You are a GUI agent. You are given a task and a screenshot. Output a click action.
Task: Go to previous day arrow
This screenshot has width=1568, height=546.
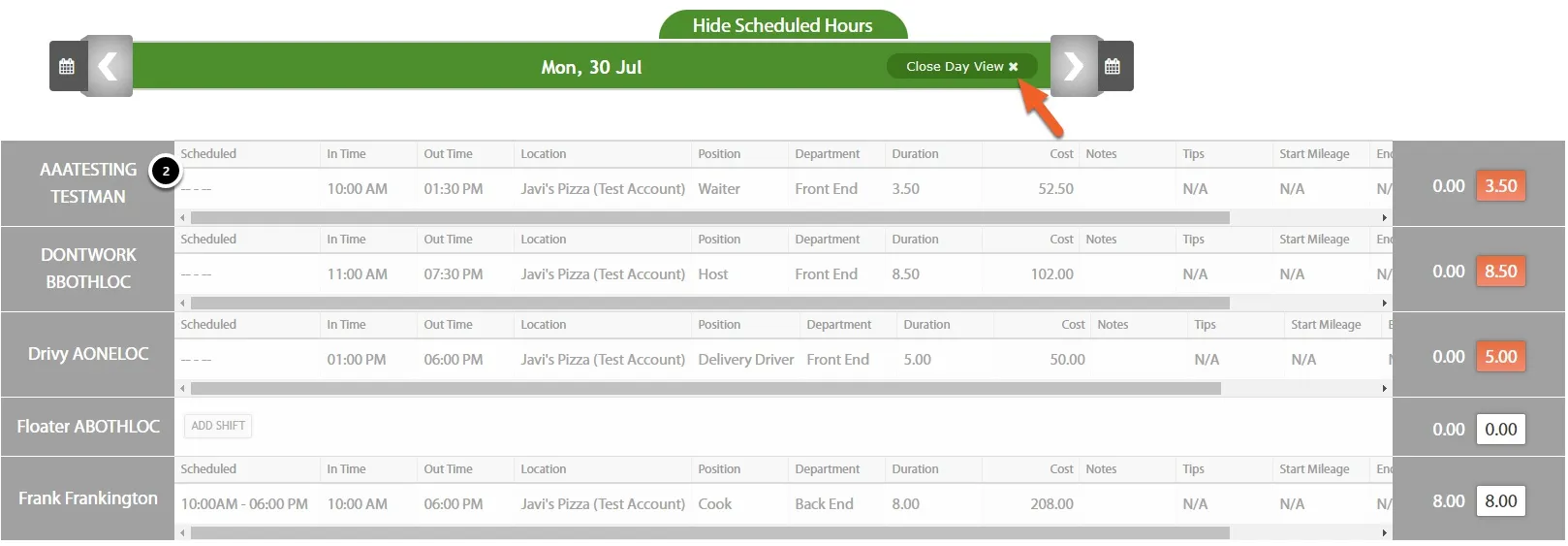click(108, 66)
